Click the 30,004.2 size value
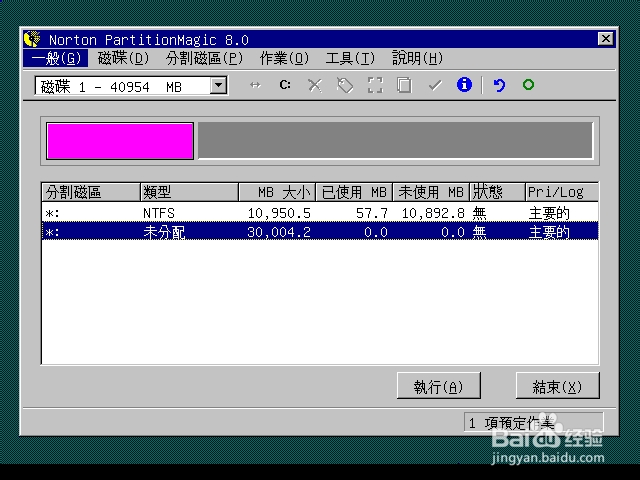The height and width of the screenshot is (480, 640). 279,232
